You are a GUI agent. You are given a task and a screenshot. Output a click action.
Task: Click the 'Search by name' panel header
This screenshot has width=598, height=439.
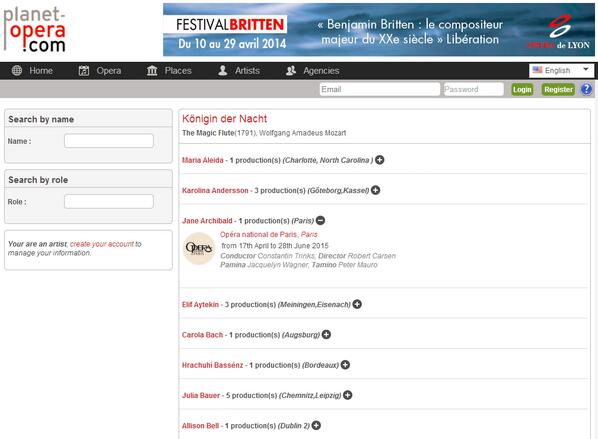click(x=88, y=119)
